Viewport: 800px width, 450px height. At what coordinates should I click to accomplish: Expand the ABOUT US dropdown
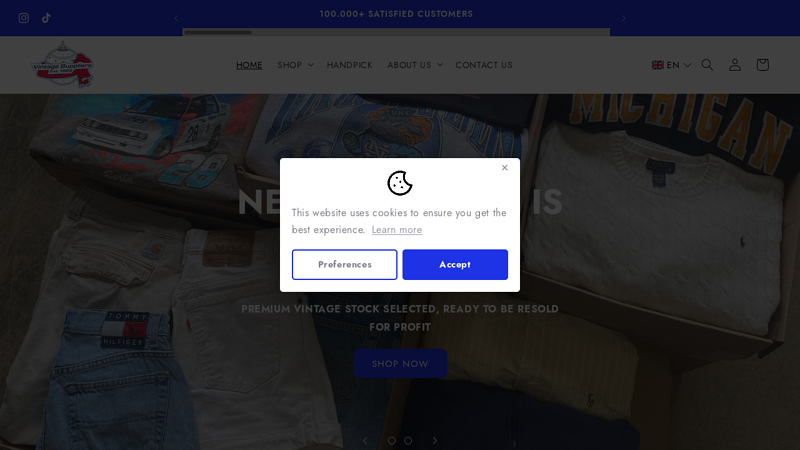click(415, 65)
